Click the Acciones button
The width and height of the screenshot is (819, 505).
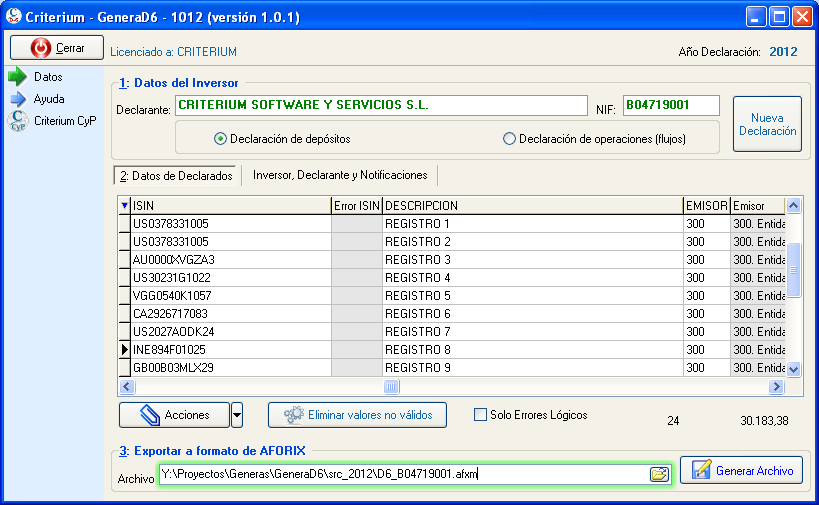174,415
